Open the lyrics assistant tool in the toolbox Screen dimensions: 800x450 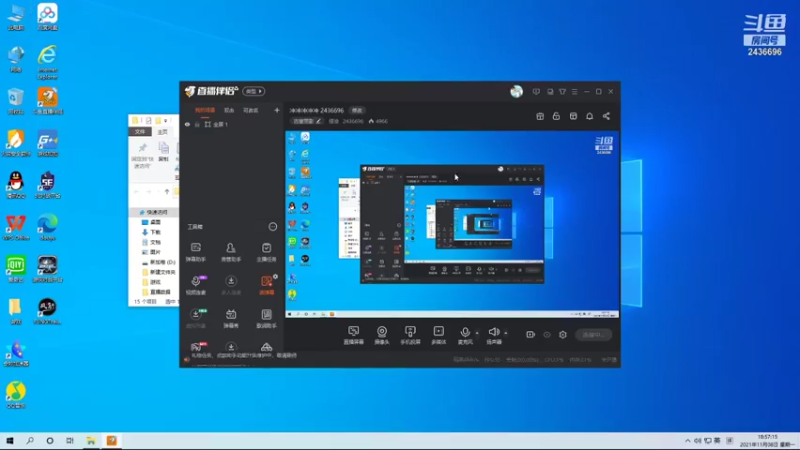tap(266, 318)
